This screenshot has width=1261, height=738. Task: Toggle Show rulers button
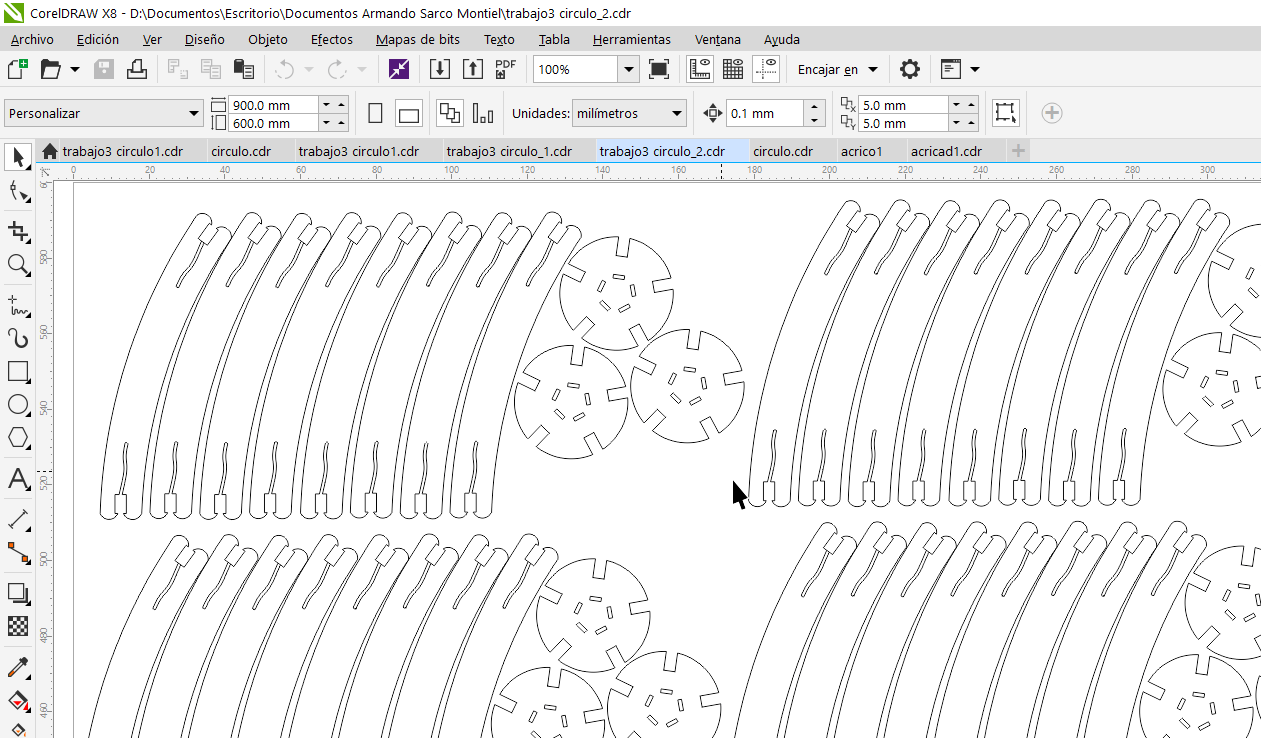pyautogui.click(x=700, y=69)
